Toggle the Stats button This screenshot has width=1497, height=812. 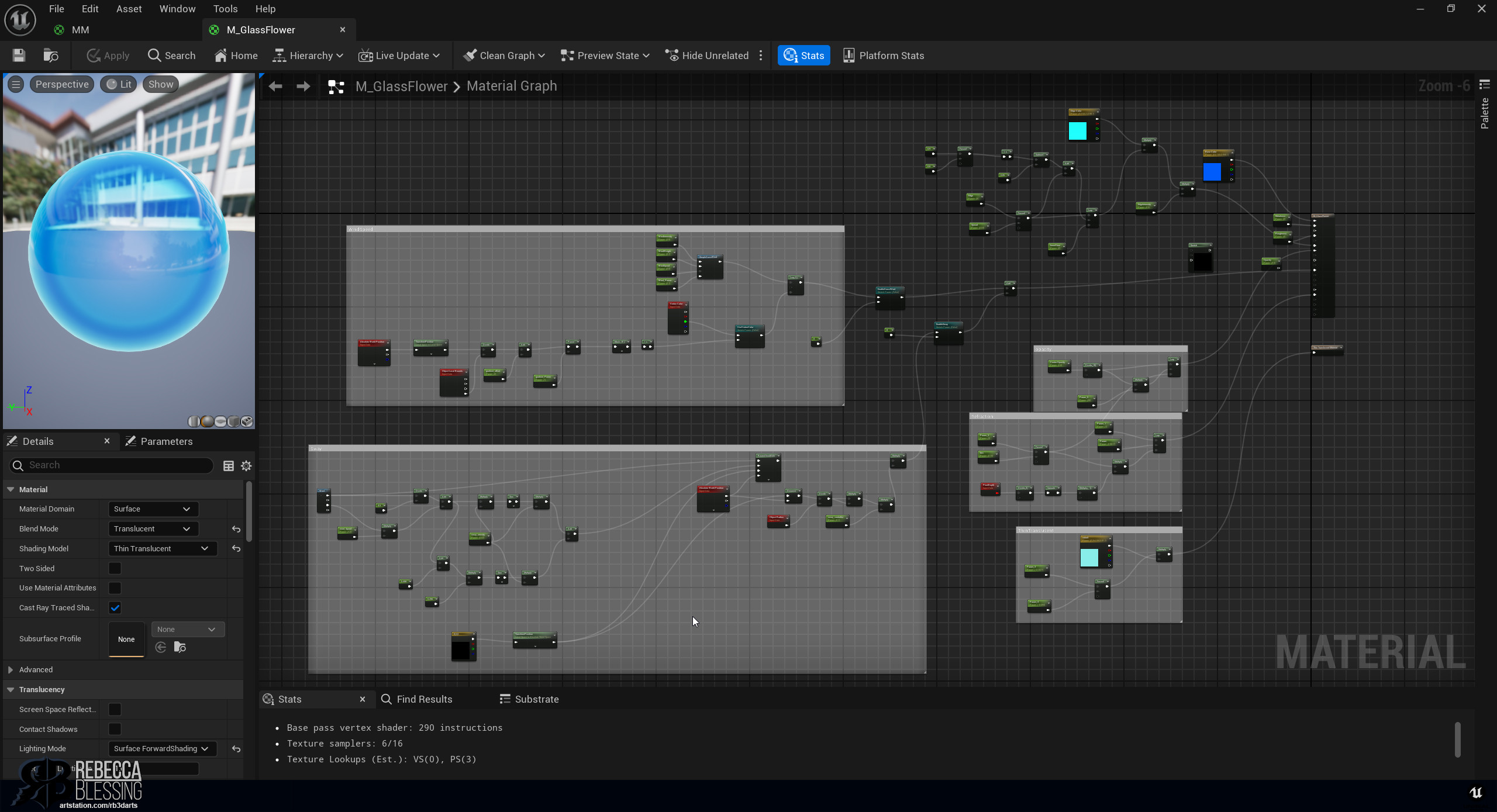(x=804, y=56)
